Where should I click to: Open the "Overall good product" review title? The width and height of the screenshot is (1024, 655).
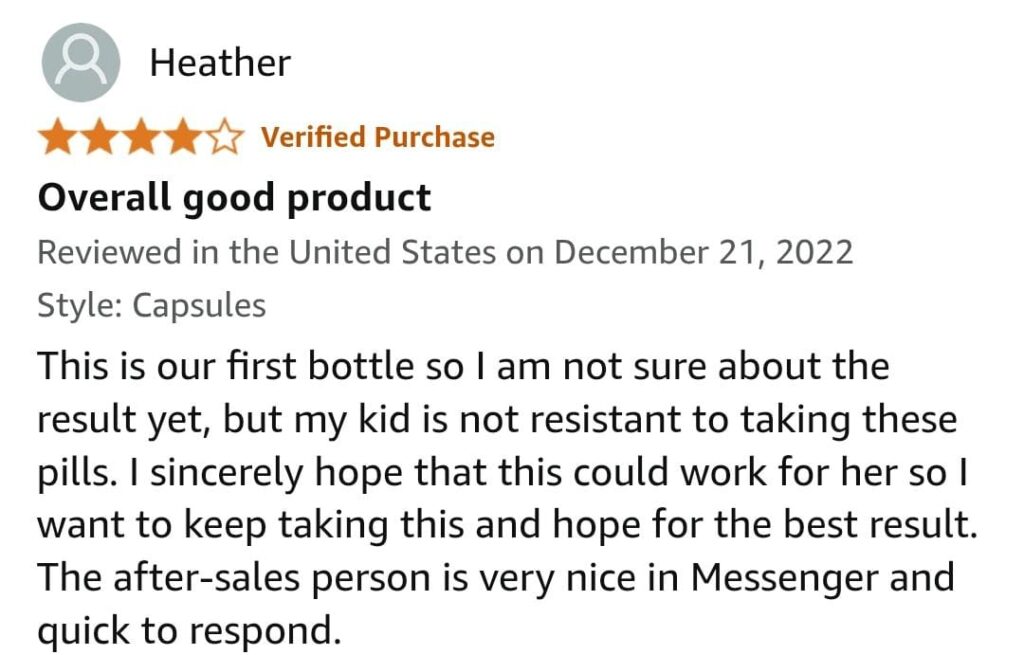[x=234, y=197]
